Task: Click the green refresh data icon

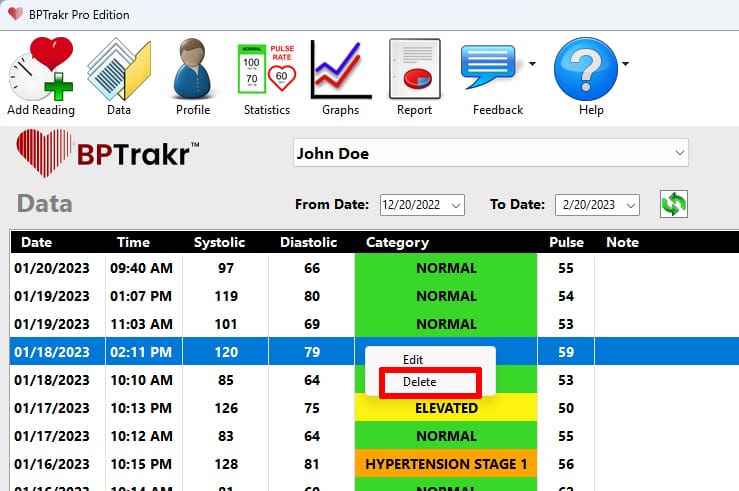Action: click(673, 204)
